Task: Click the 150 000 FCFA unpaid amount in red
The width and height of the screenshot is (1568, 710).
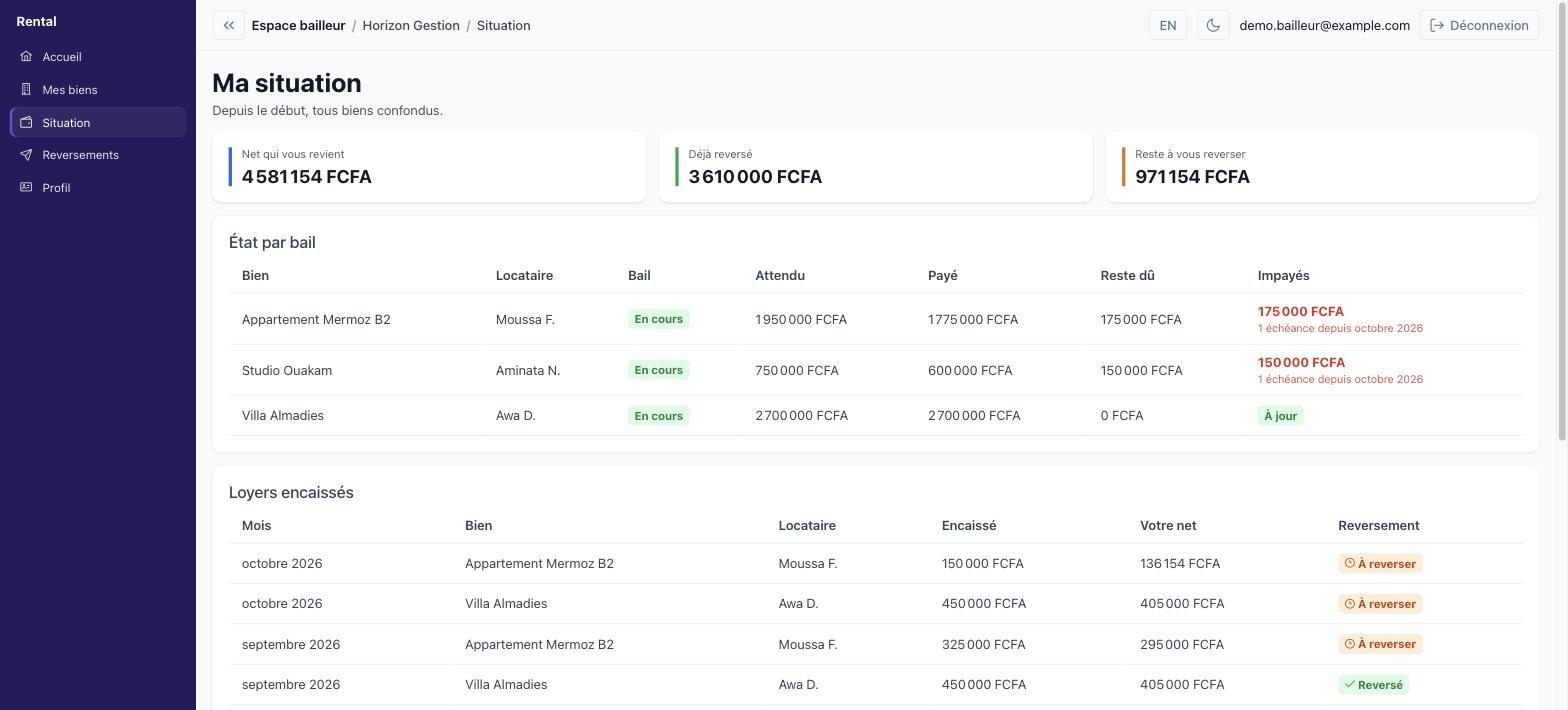Action: point(1300,363)
